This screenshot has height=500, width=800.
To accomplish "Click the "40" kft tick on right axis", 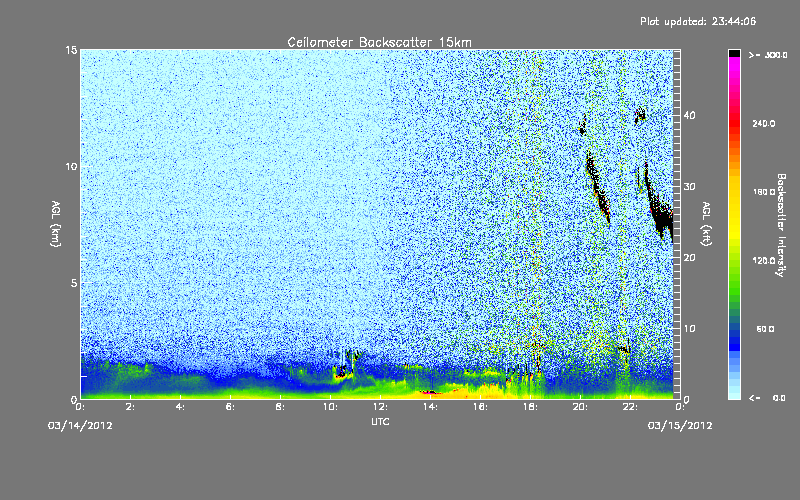I will pyautogui.click(x=689, y=115).
